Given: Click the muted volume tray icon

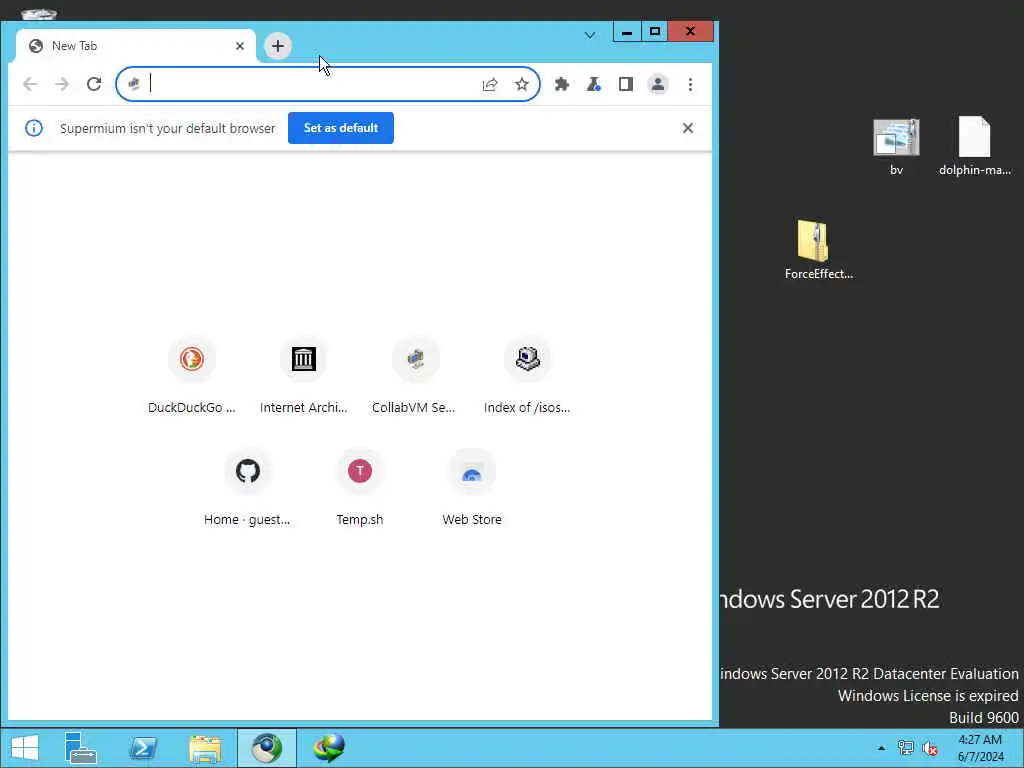Looking at the screenshot, I should tap(930, 748).
